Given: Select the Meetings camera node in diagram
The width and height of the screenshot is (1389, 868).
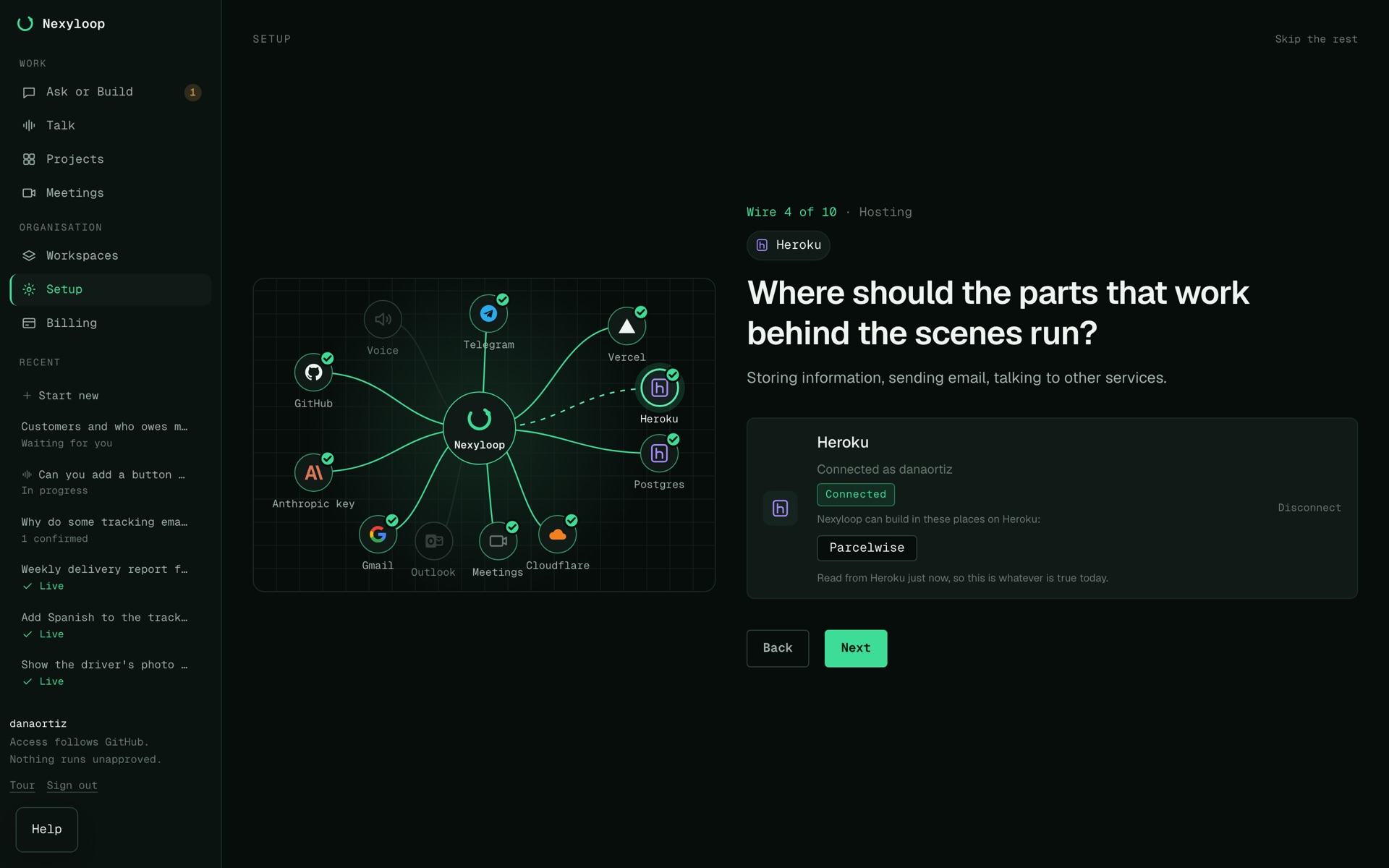Looking at the screenshot, I should click(x=498, y=541).
